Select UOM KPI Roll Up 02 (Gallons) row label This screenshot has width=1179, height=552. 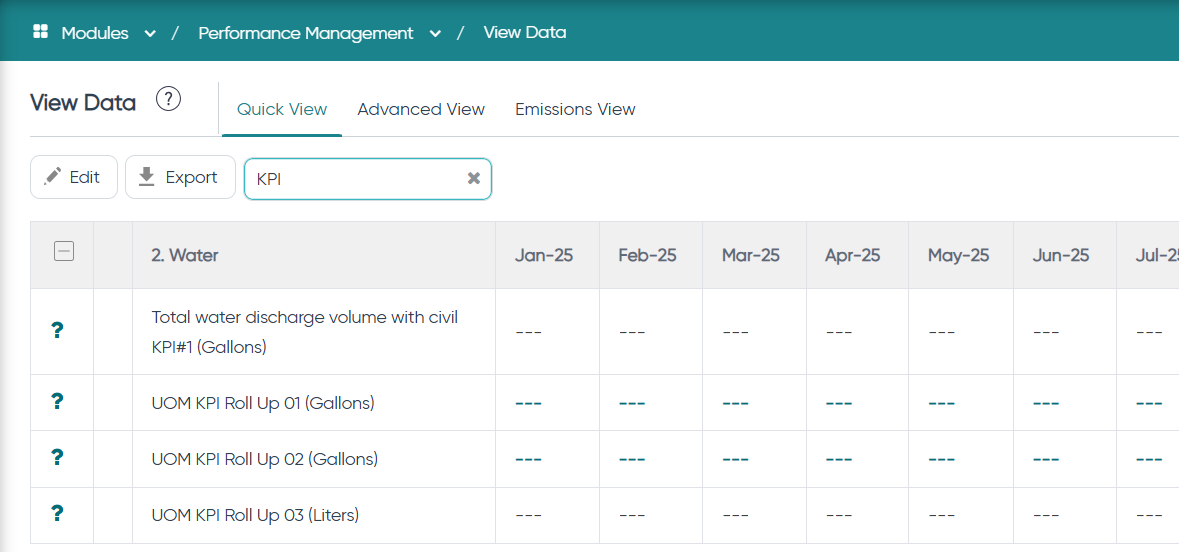(265, 459)
